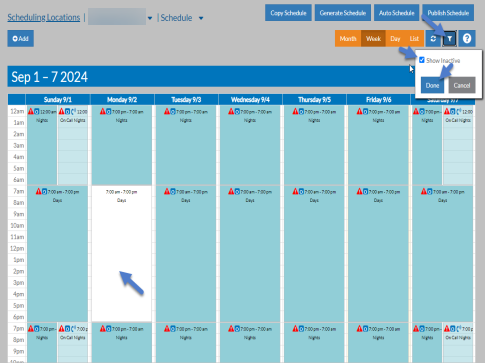485x363 pixels.
Task: Click the Friday 9/6 column header
Action: pyautogui.click(x=379, y=100)
